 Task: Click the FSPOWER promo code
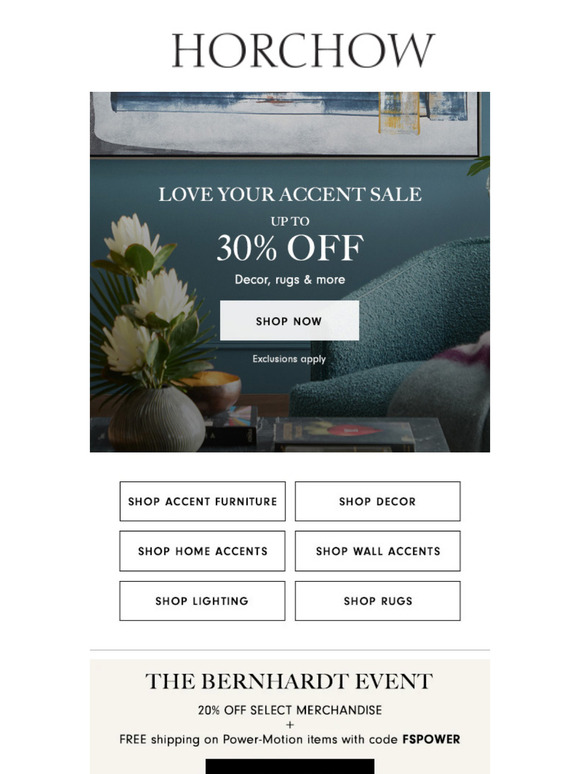tap(431, 739)
